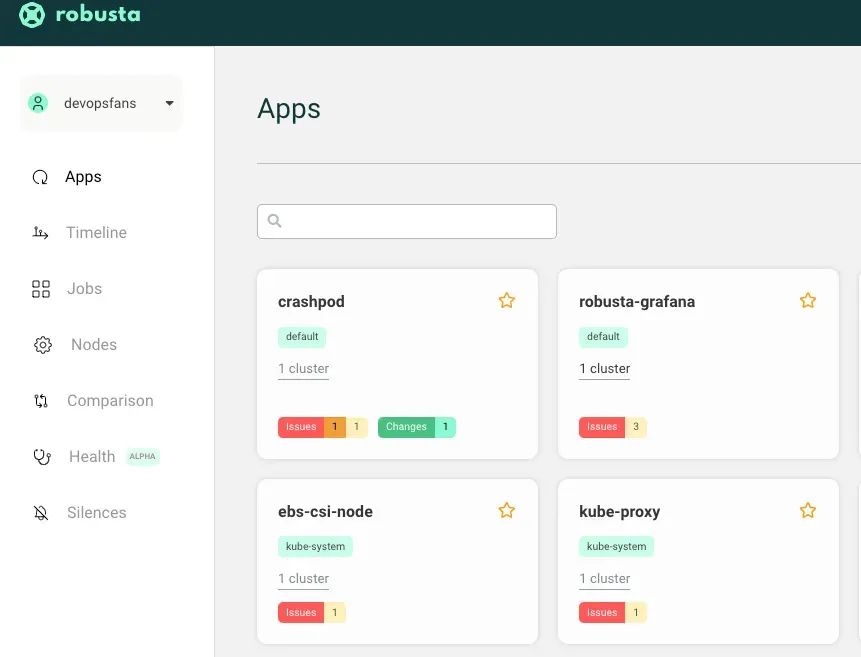Open the Timeline page
The width and height of the screenshot is (861, 657).
(x=96, y=233)
